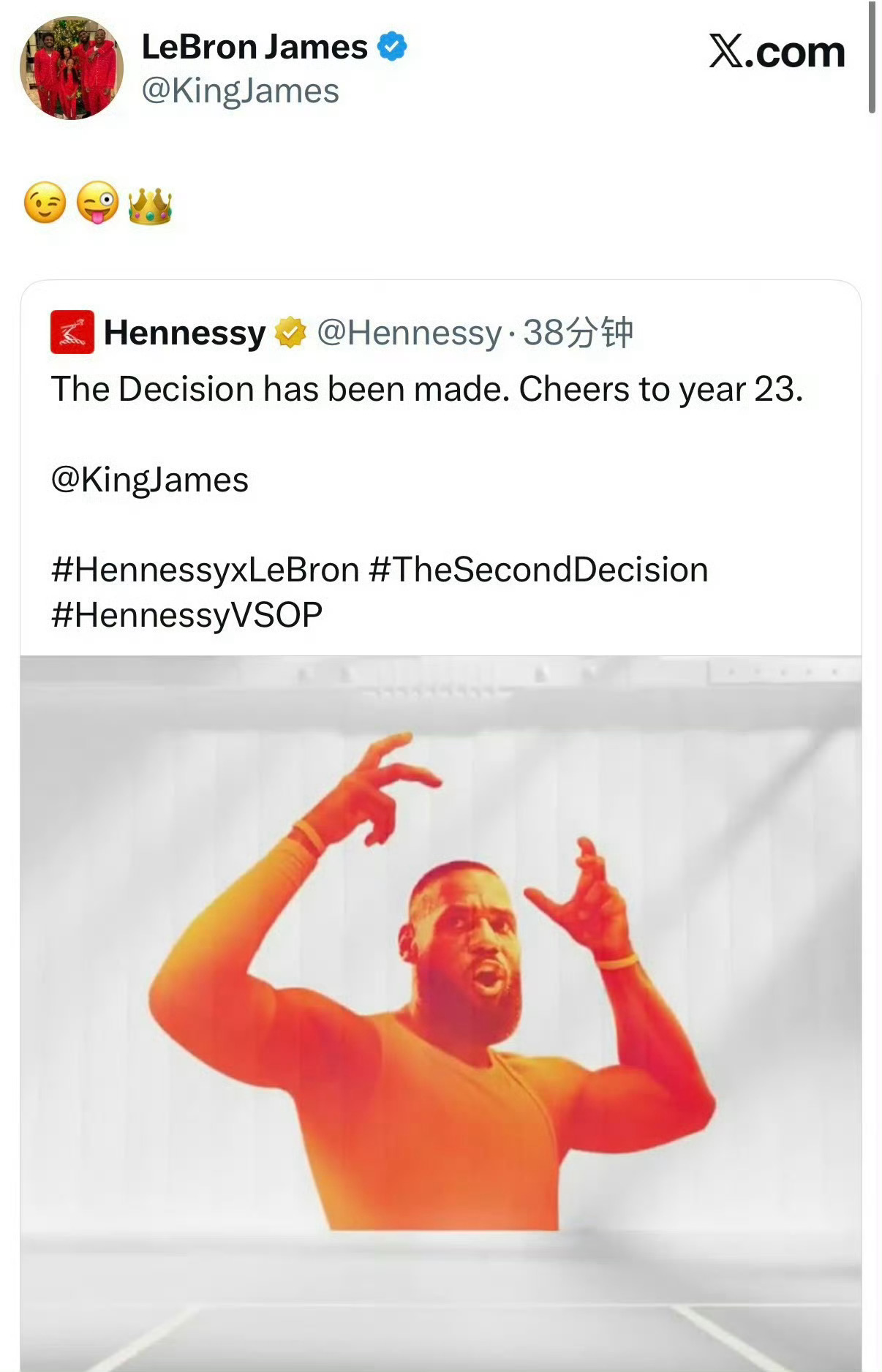Open the @KingJames handle under LeBron's name
Viewport: 882px width, 1372px height.
240,91
